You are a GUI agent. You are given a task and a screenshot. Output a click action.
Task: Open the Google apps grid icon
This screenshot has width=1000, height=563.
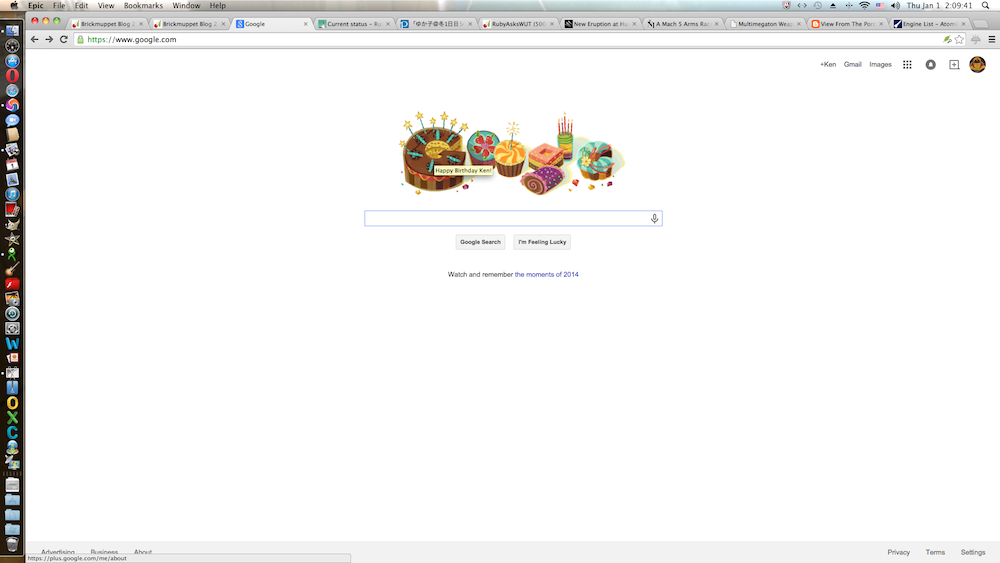[907, 64]
